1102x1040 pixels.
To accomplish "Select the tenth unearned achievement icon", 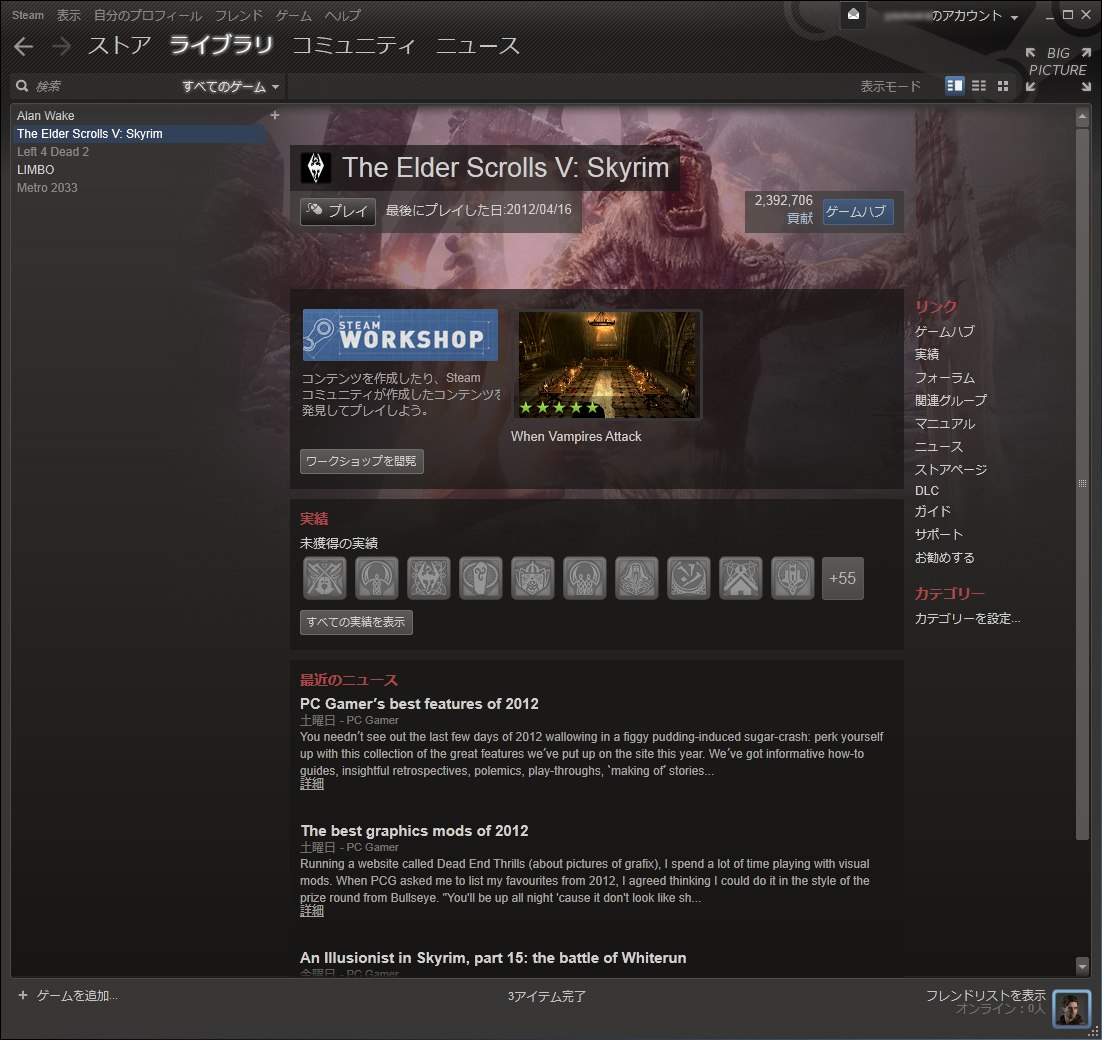I will click(x=793, y=578).
